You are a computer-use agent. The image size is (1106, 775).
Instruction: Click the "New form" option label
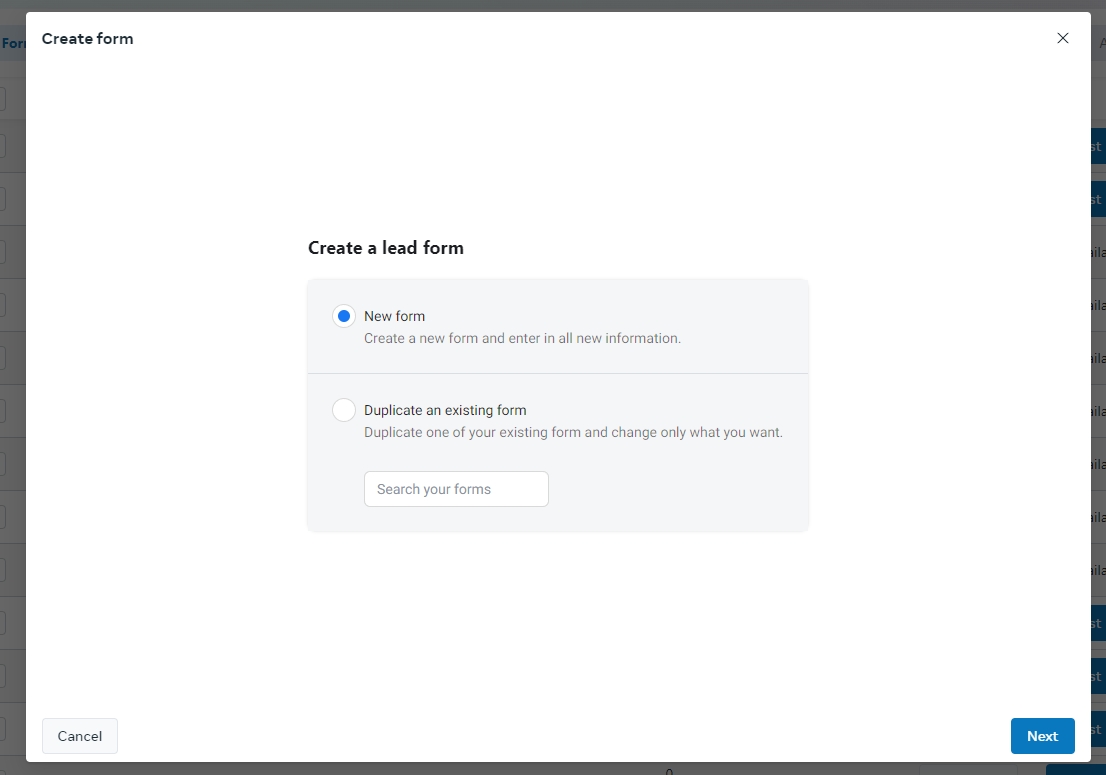coord(394,316)
